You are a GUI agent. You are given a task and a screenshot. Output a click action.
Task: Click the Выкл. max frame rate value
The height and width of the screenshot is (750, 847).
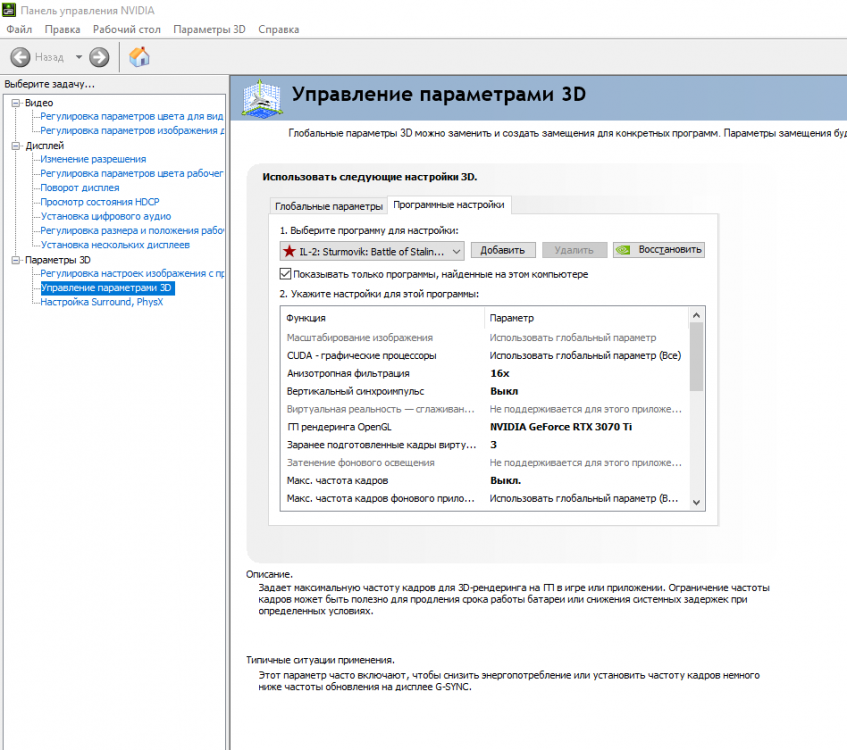tap(506, 480)
